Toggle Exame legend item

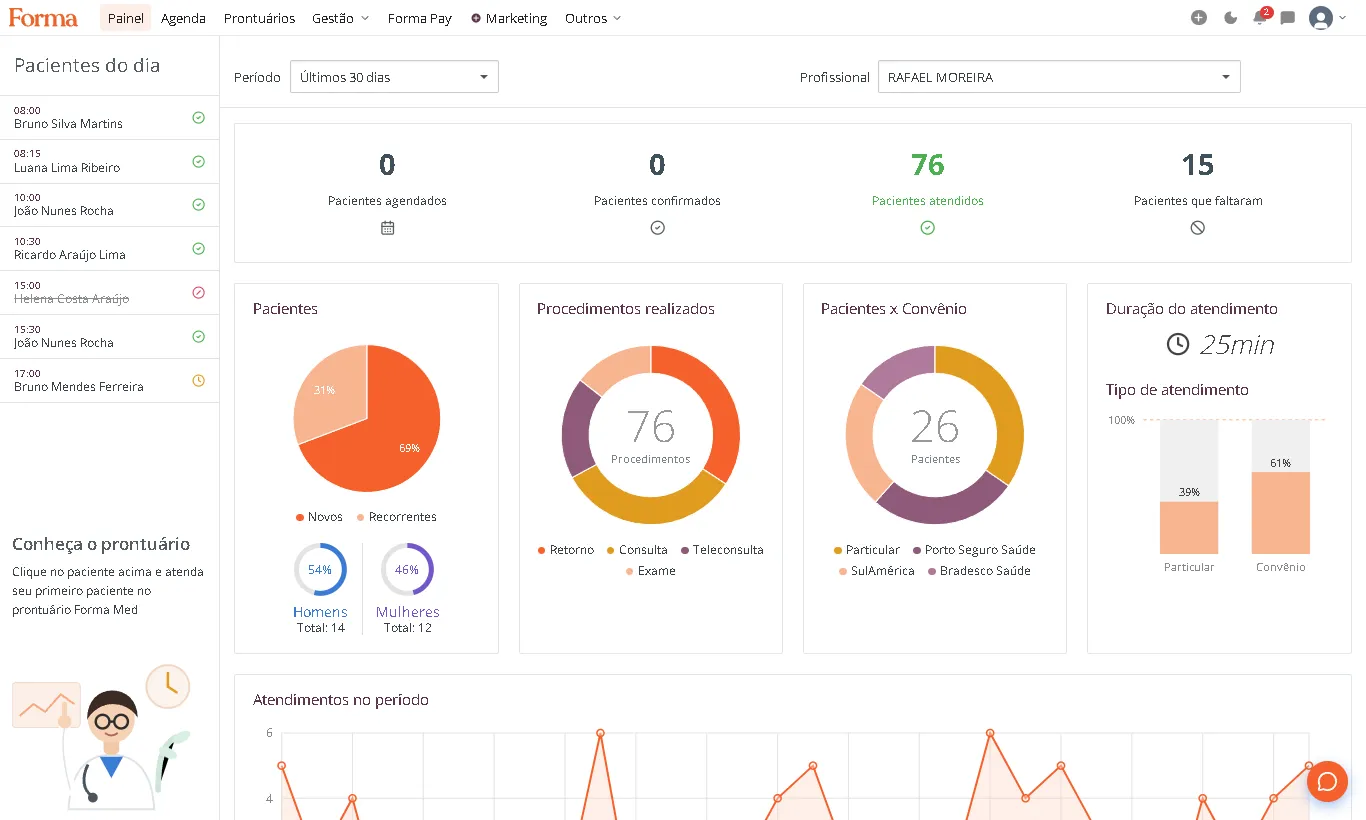650,571
